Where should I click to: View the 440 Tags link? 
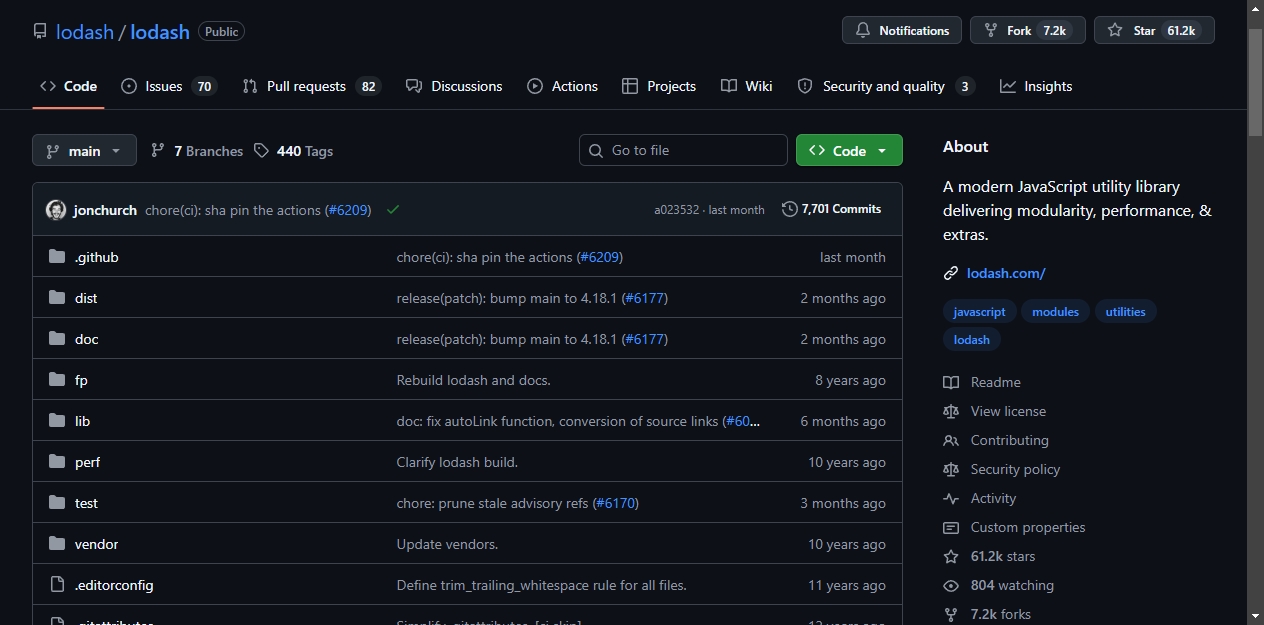[x=293, y=151]
